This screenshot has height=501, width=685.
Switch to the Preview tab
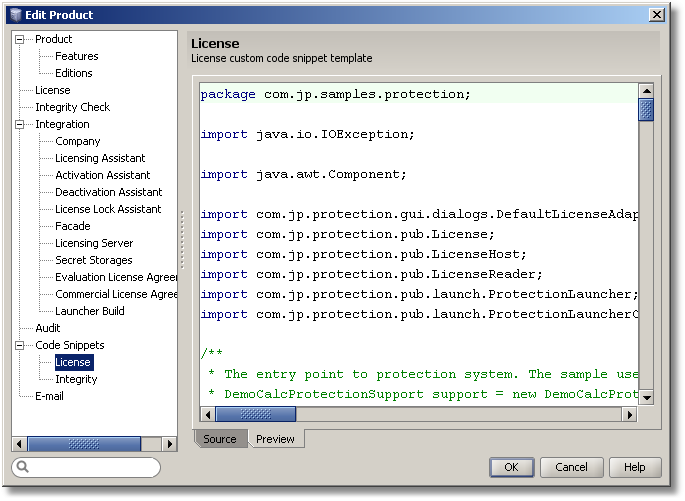[x=275, y=439]
